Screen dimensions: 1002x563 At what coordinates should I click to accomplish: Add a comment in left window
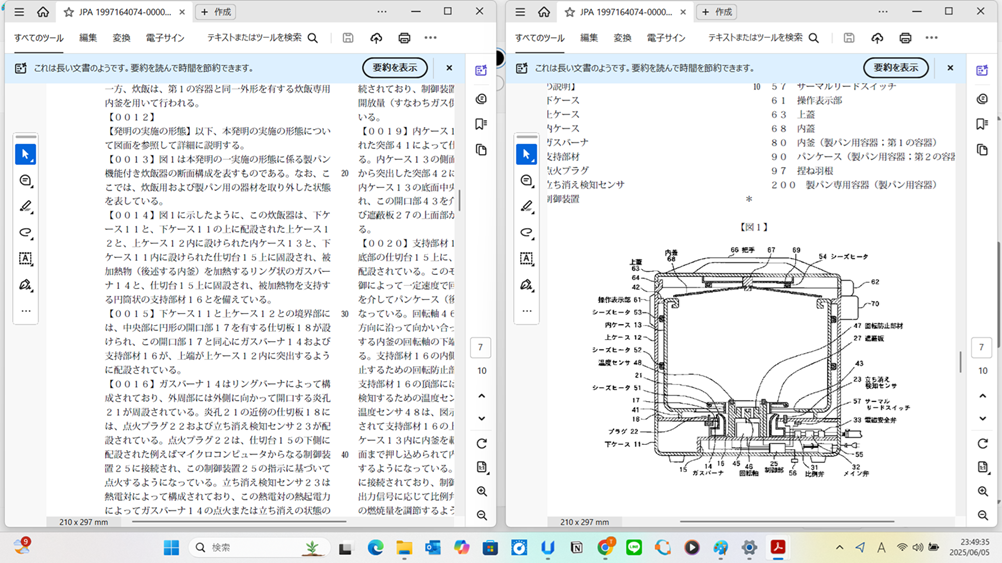coord(26,181)
